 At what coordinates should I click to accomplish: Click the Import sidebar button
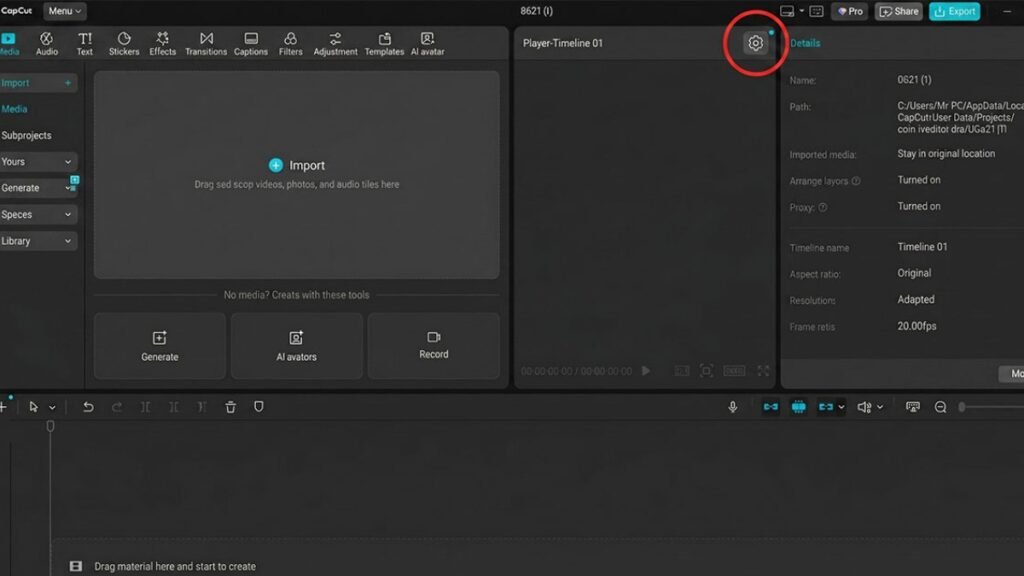click(37, 83)
